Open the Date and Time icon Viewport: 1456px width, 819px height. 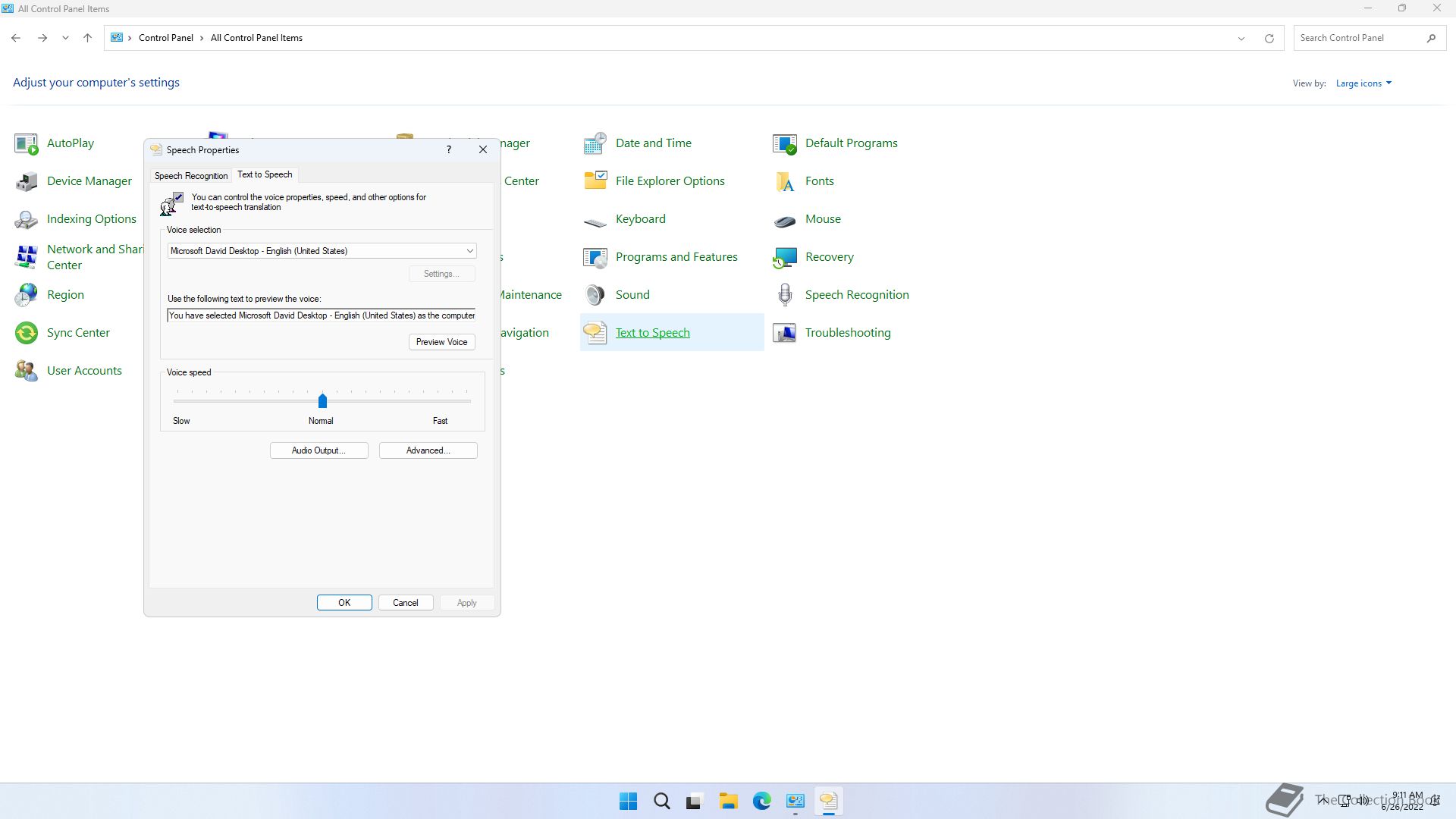coord(595,143)
